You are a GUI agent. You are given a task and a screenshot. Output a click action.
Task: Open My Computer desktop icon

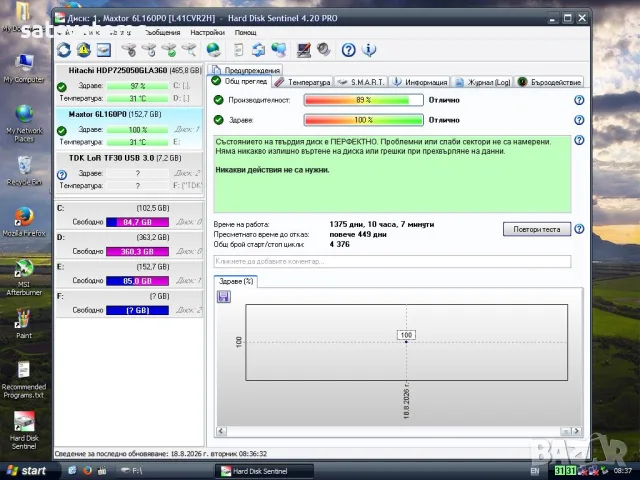click(x=24, y=68)
